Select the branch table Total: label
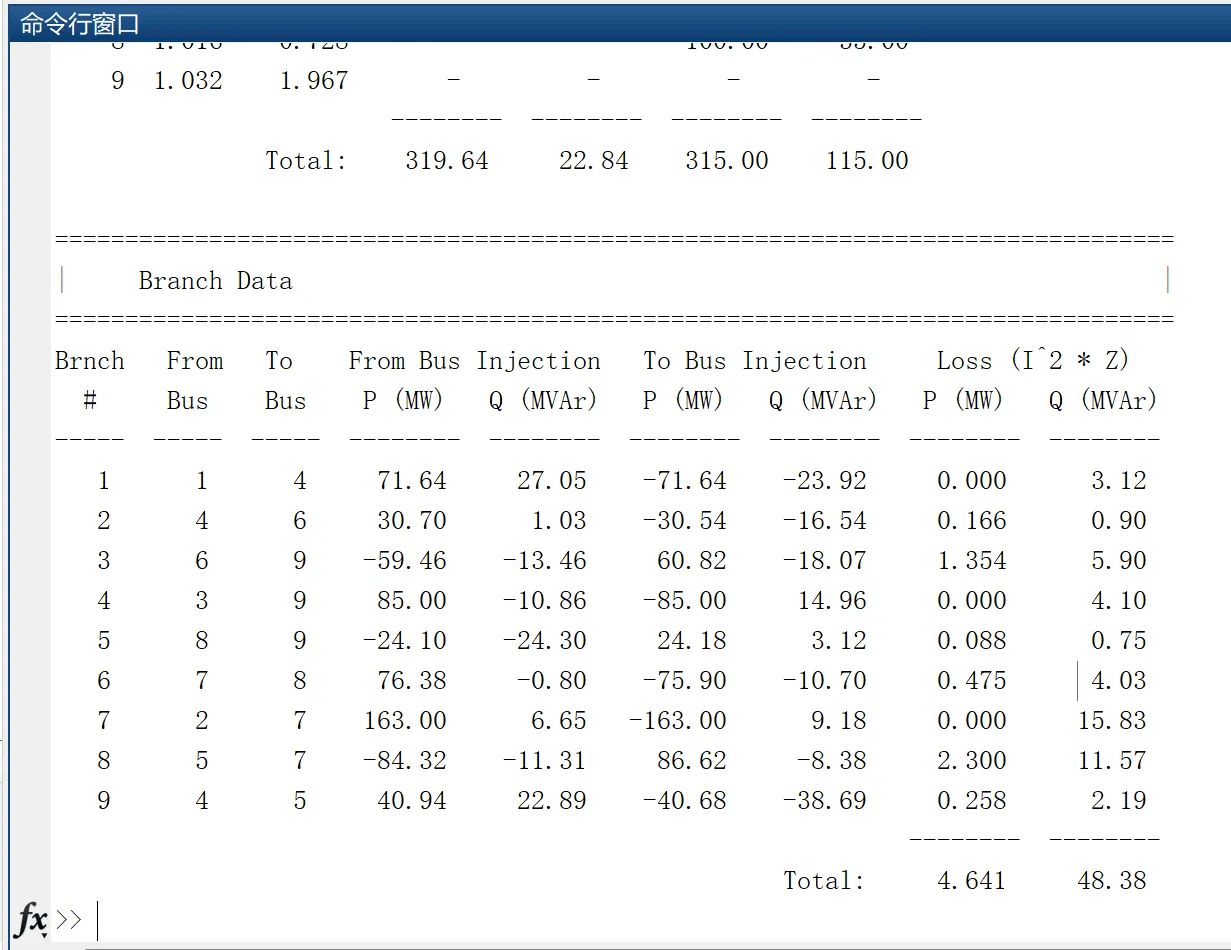Screen dimensions: 1231x950 824,881
